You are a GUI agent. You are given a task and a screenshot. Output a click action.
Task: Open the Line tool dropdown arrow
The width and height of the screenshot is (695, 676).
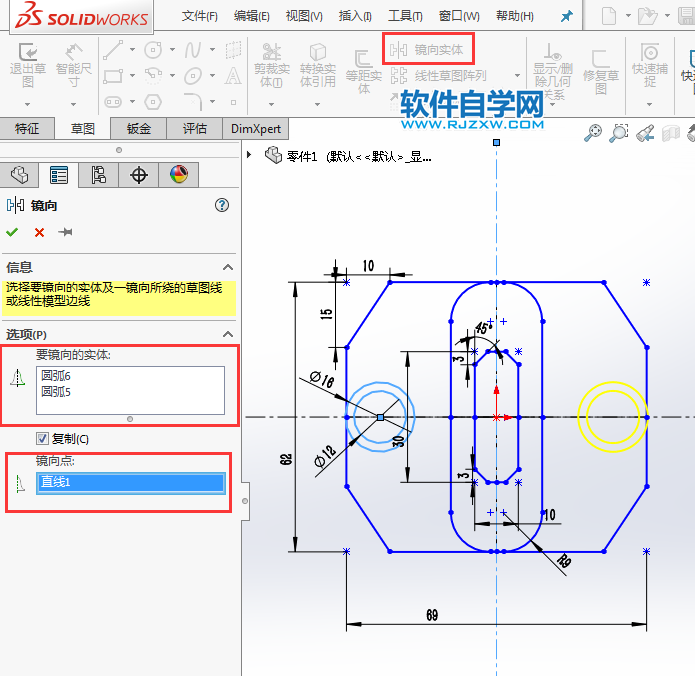click(132, 50)
